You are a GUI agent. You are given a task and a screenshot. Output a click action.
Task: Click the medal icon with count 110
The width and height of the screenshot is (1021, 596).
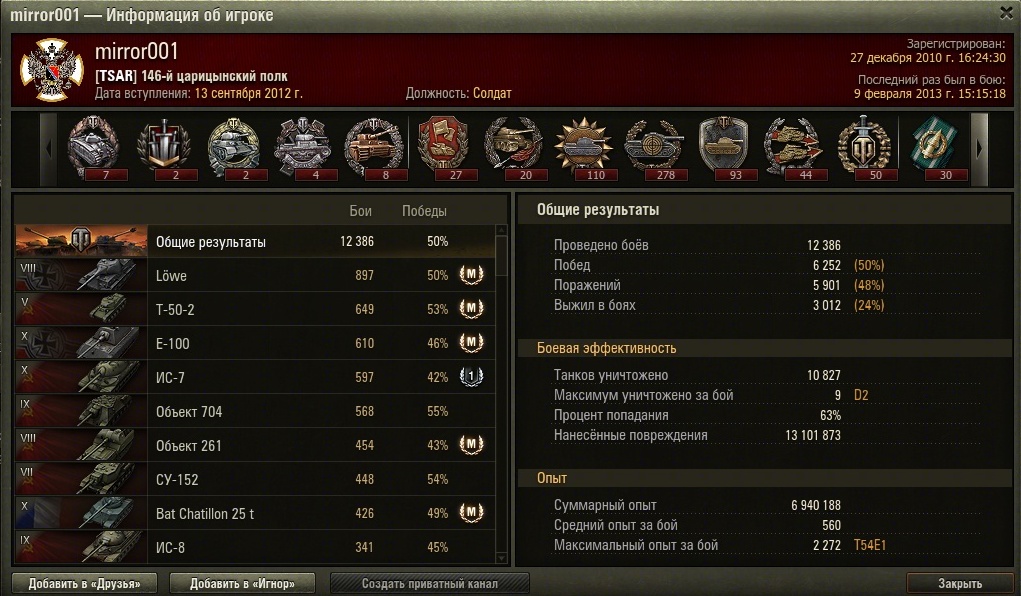click(x=584, y=148)
